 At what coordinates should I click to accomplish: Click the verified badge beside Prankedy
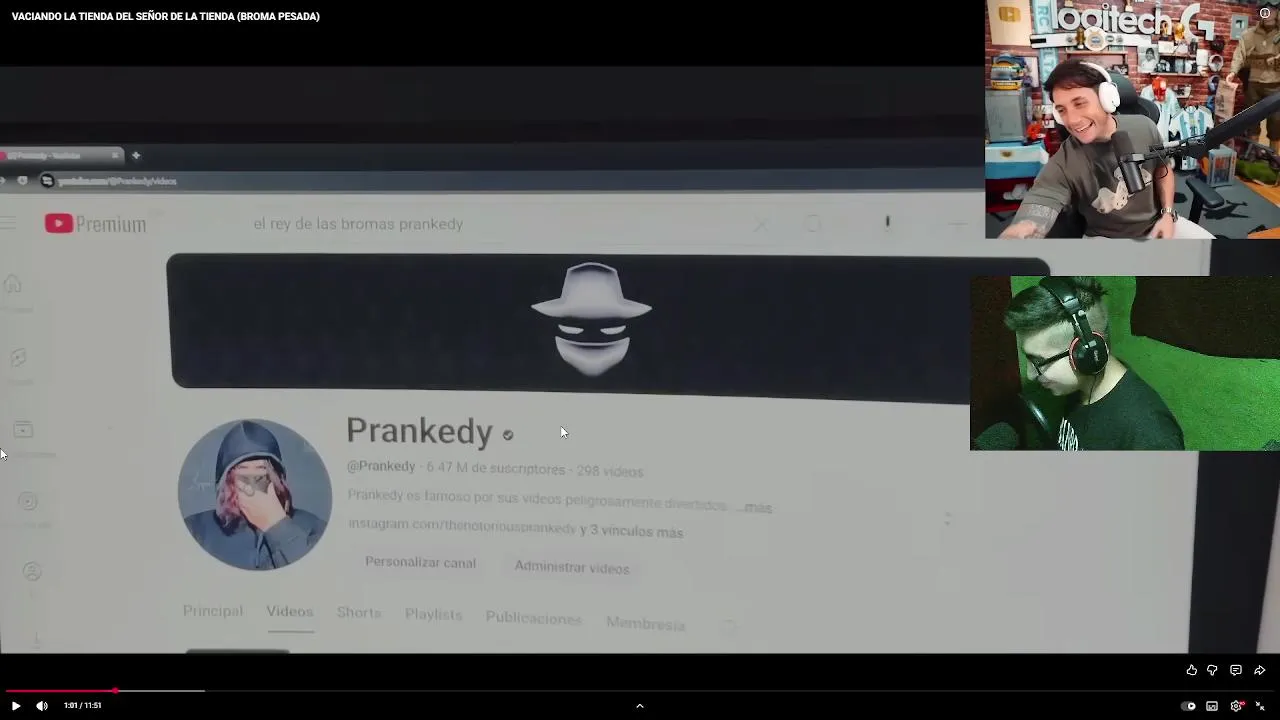pyautogui.click(x=508, y=435)
